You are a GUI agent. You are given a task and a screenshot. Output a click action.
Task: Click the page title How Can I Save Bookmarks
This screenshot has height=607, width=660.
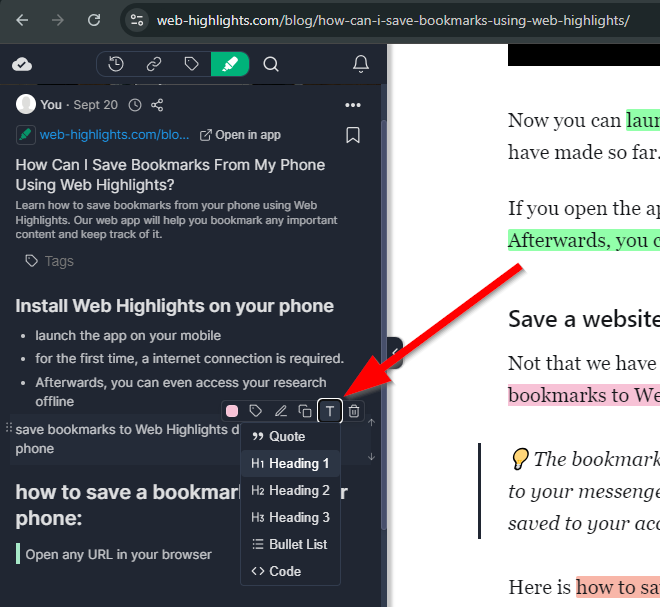170,175
